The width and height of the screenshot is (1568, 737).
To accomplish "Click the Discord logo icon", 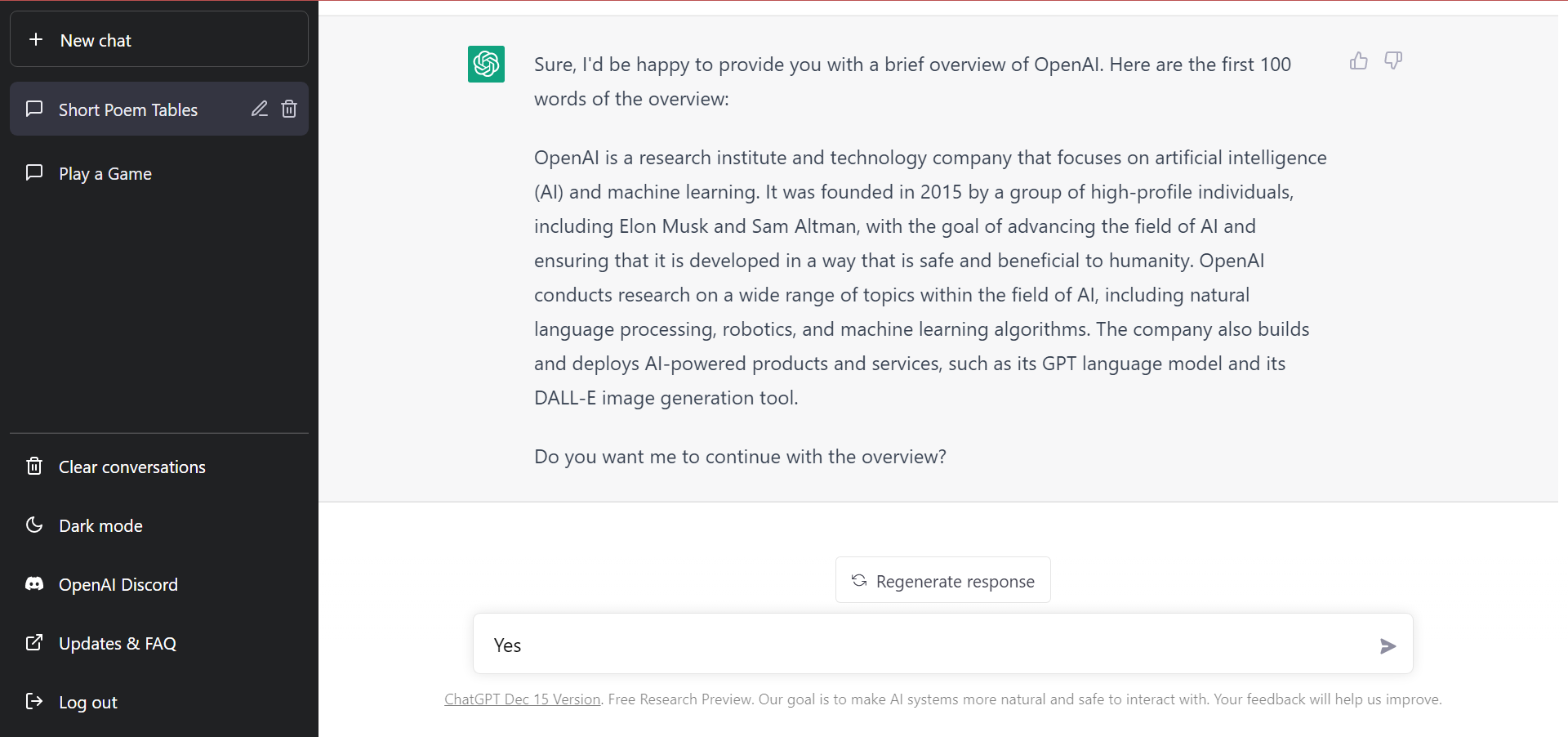I will pos(34,584).
